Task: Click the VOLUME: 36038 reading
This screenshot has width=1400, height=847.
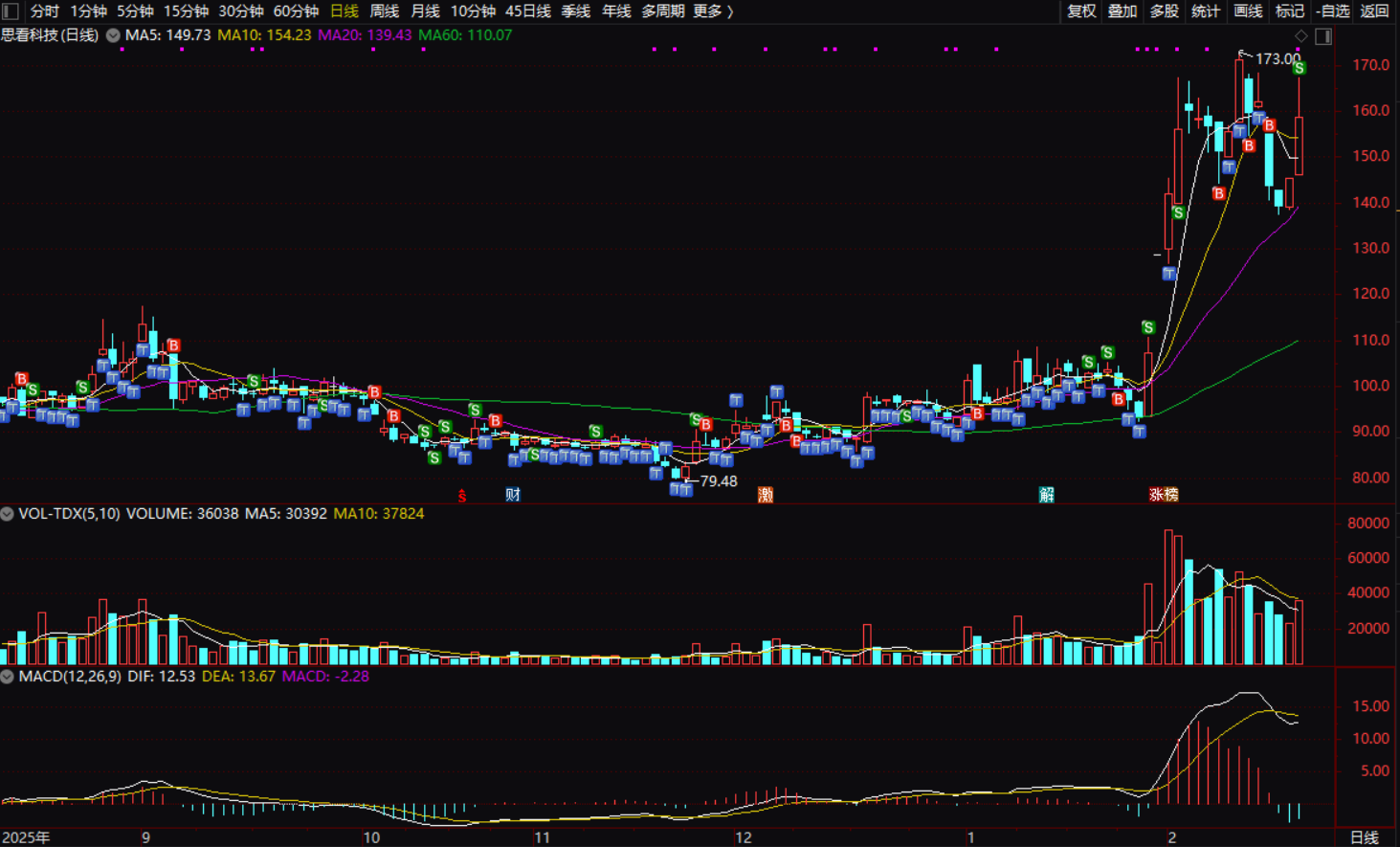Action: 182,514
